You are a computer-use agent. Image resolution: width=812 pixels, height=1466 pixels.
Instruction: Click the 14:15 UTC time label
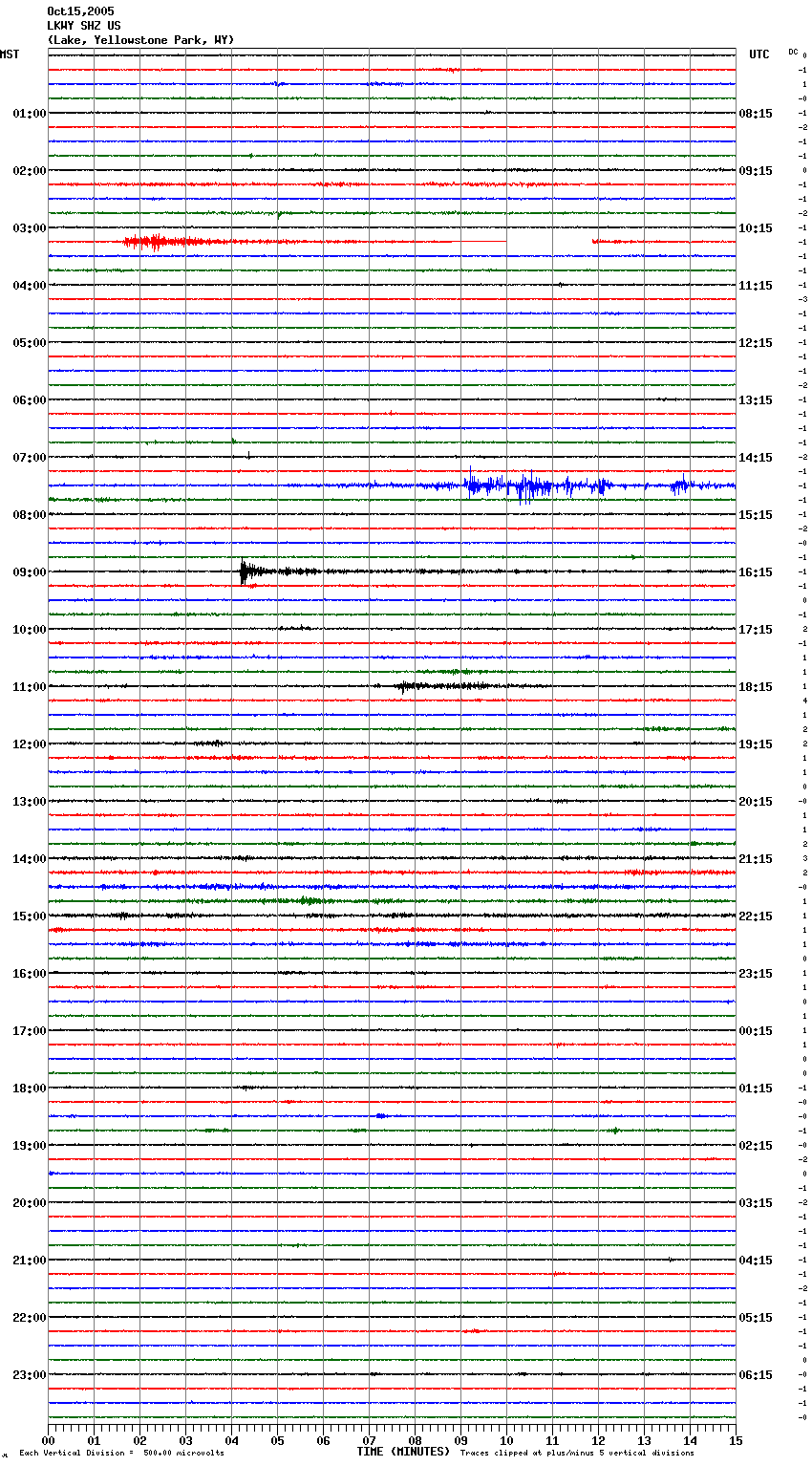coord(756,458)
